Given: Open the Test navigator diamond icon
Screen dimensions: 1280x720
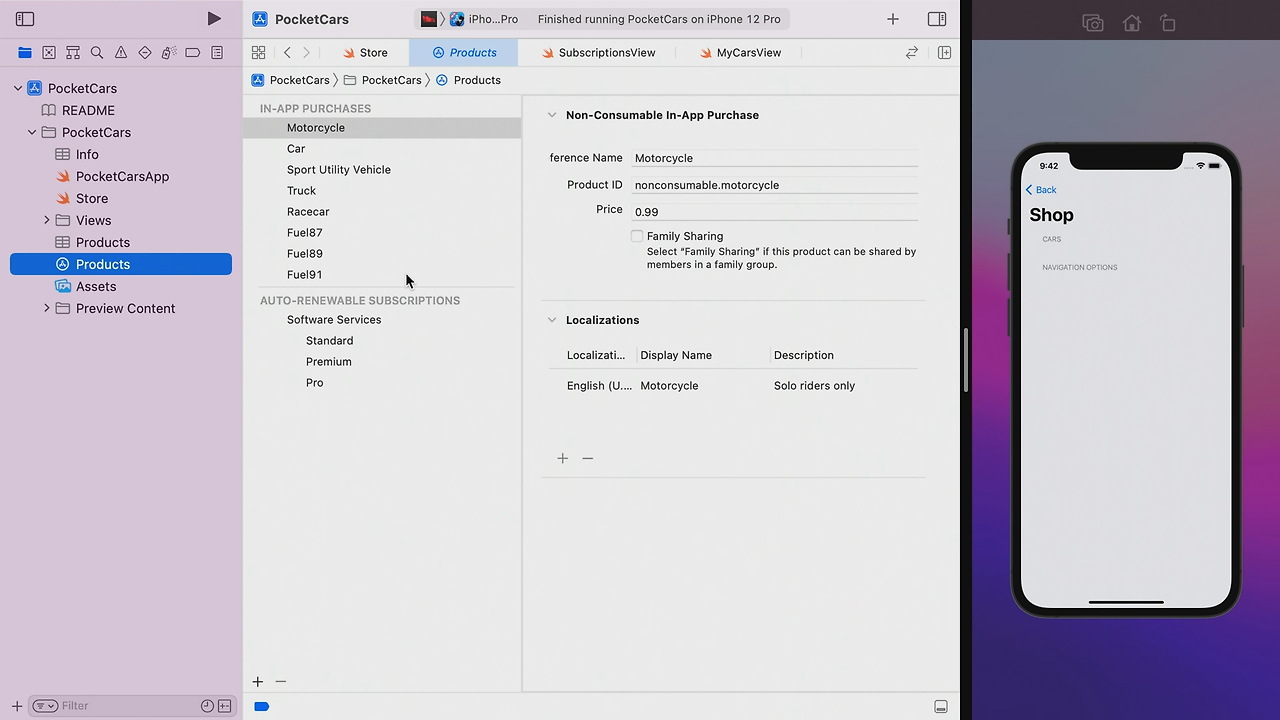Looking at the screenshot, I should [145, 52].
